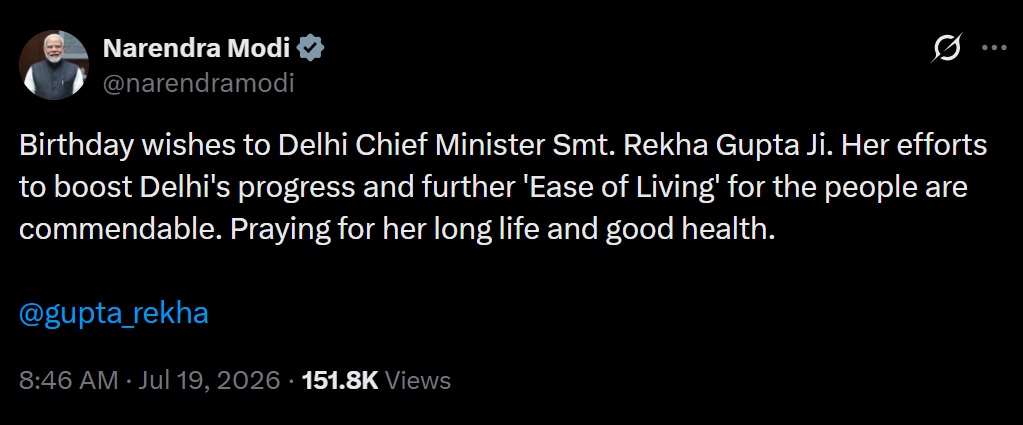Click the 8:46 AM post time
The image size is (1023, 425).
pyautogui.click(x=69, y=380)
